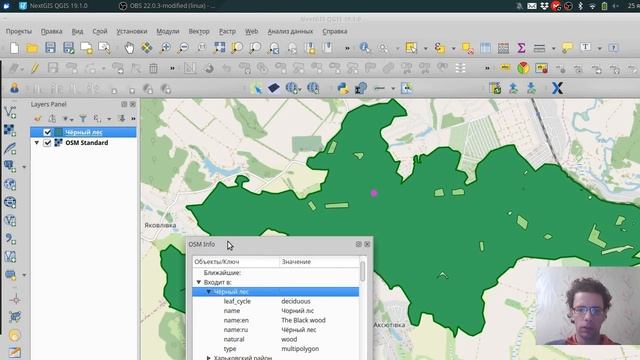Save the project with the floppy disk icon
The height and width of the screenshot is (360, 640).
pyautogui.click(x=50, y=48)
